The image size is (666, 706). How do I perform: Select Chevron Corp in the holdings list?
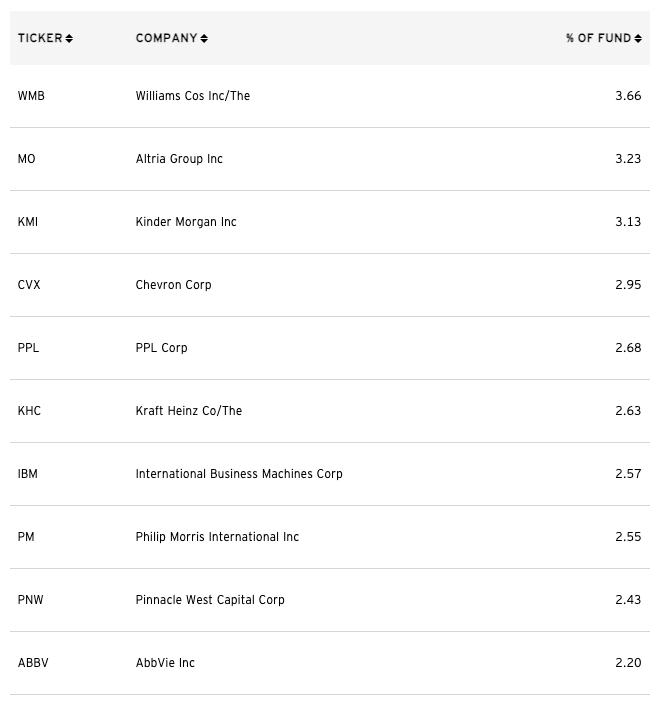coord(173,285)
